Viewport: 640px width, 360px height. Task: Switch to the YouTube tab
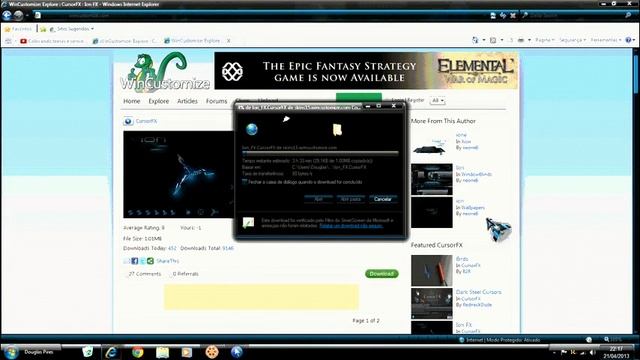click(52, 41)
